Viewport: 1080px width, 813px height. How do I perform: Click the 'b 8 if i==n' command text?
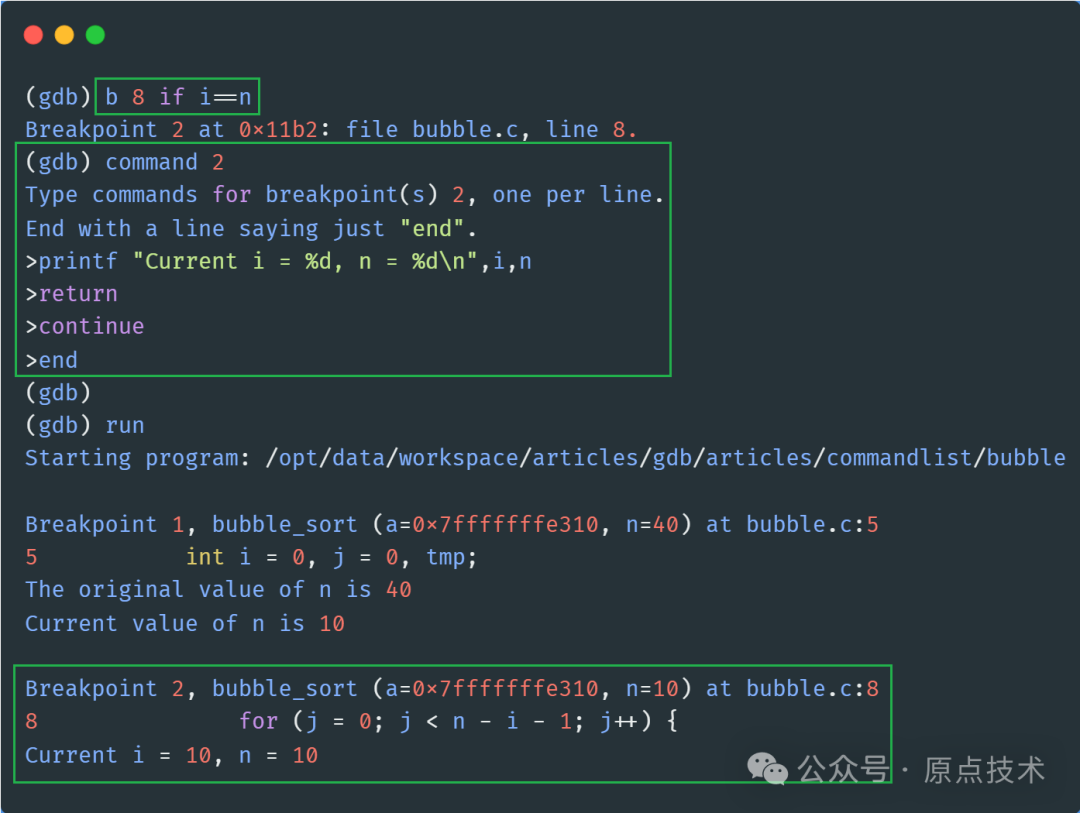coord(178,96)
